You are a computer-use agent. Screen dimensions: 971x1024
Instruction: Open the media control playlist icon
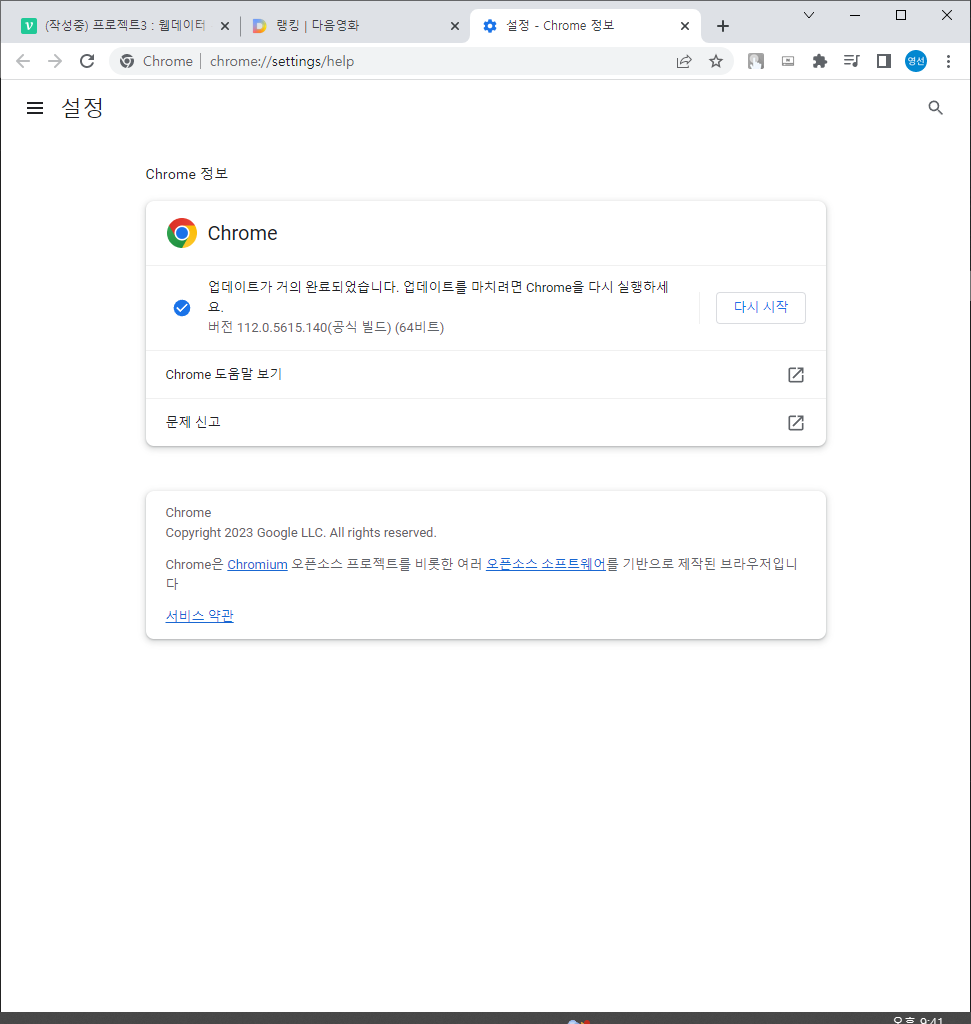(852, 61)
